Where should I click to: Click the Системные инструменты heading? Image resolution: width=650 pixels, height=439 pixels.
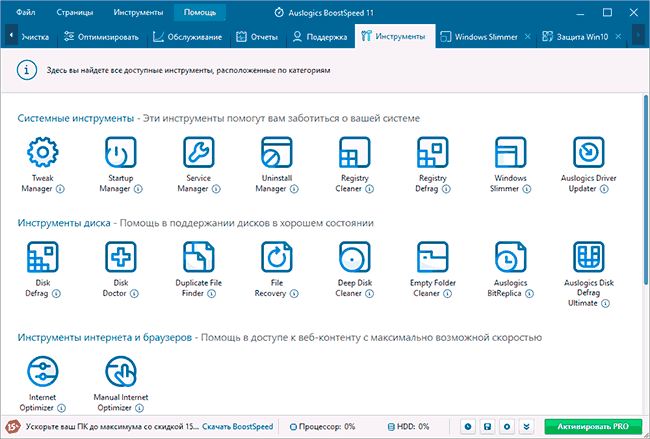pos(75,119)
